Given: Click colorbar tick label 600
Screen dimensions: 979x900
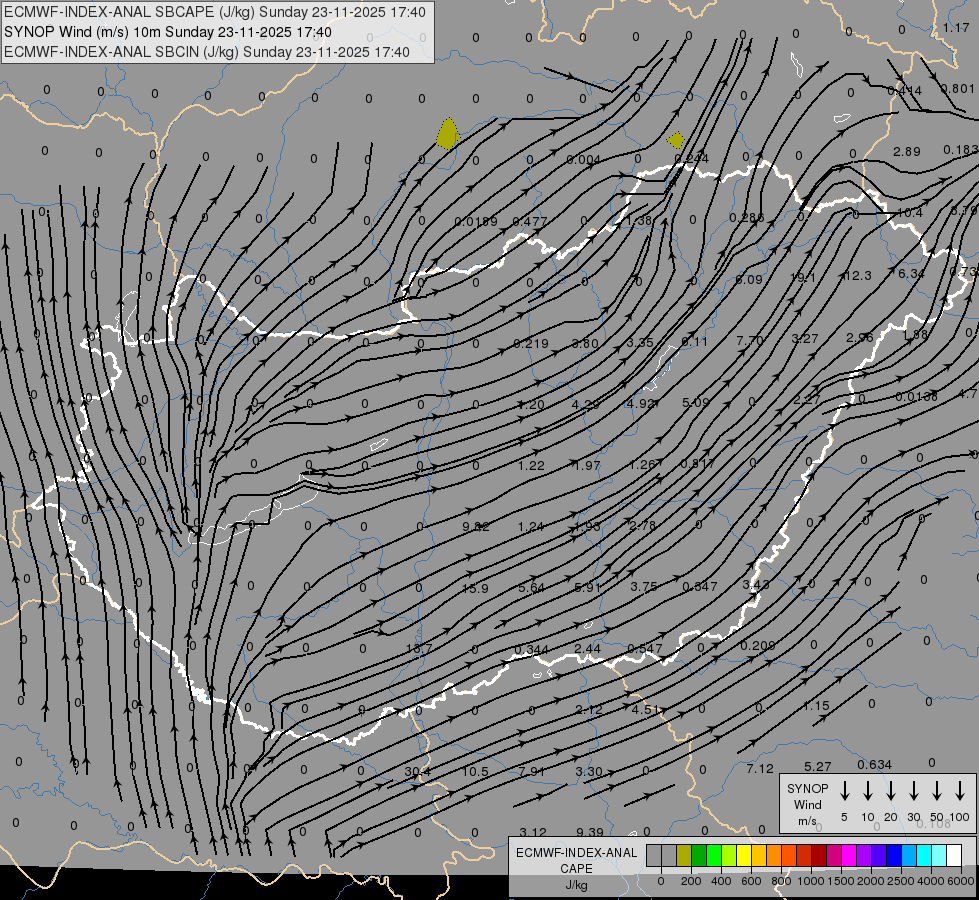Looking at the screenshot, I should coord(751,881).
